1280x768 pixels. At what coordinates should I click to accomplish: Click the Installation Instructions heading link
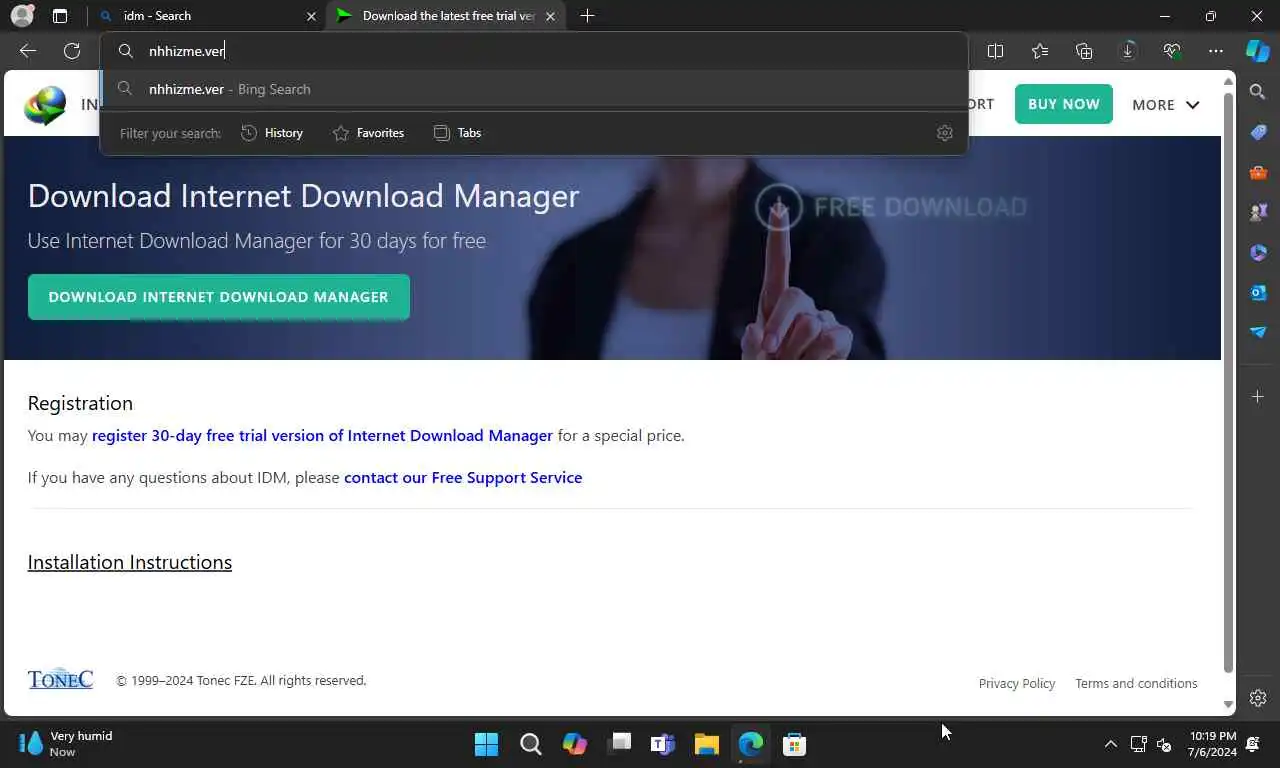[x=130, y=562]
